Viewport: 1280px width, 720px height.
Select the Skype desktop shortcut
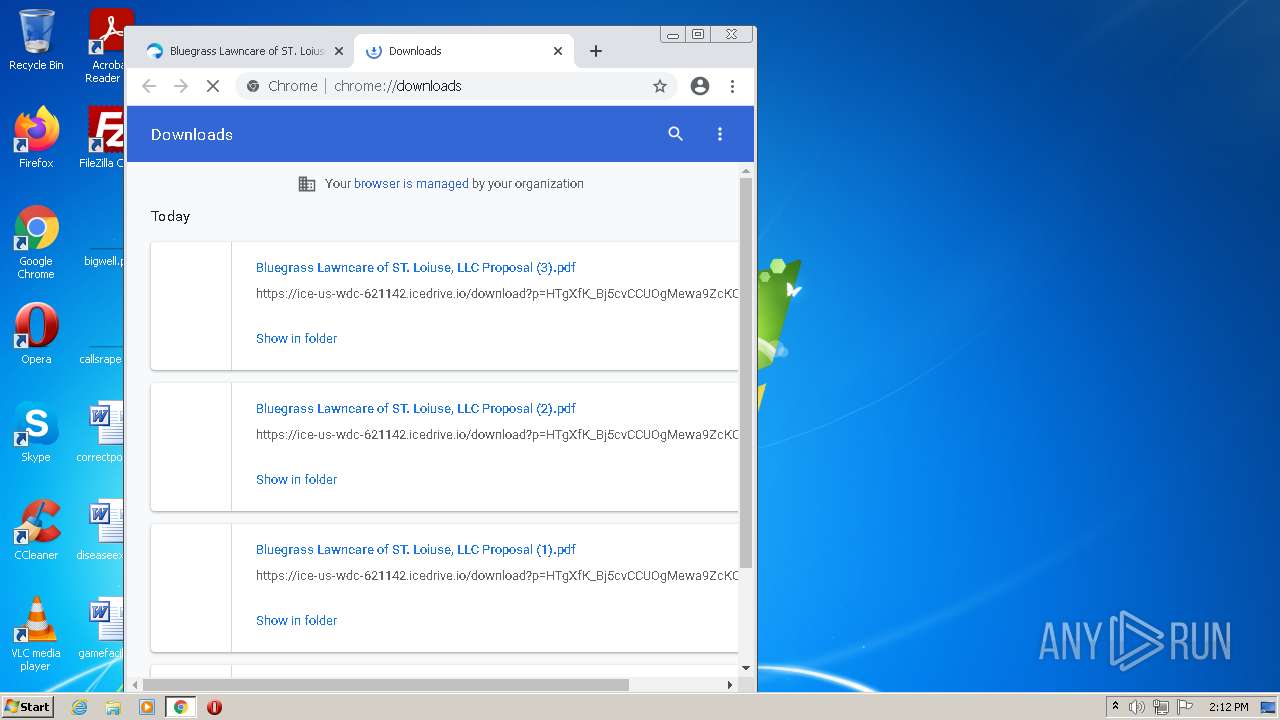(36, 432)
